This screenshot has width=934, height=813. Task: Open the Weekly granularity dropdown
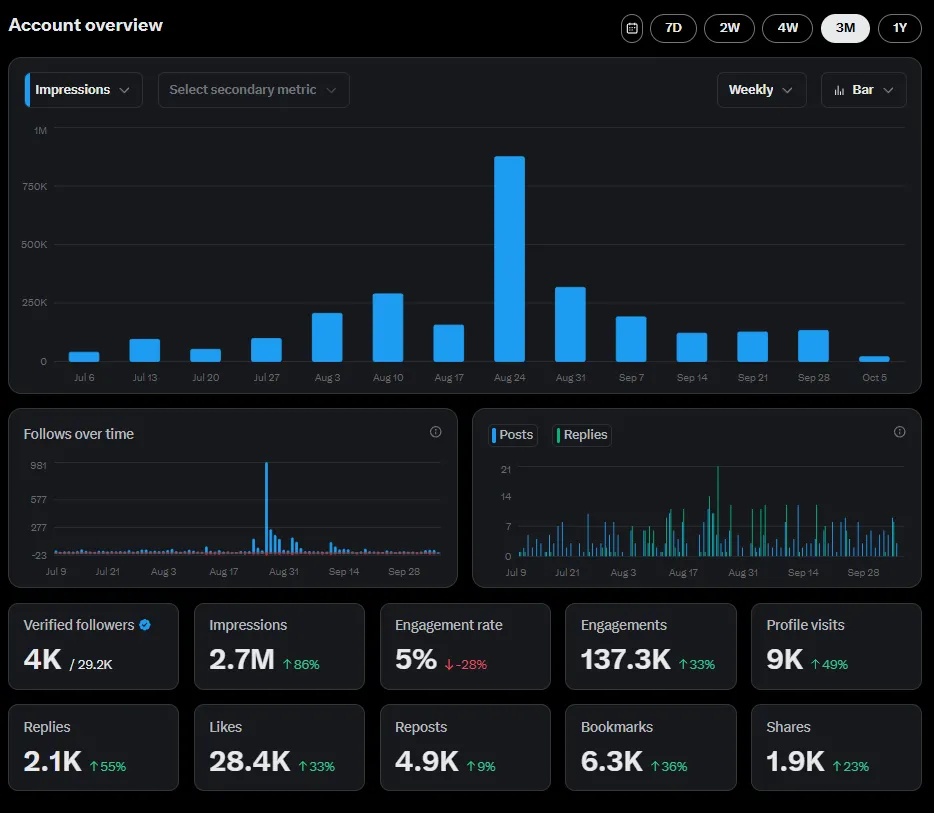click(x=761, y=90)
